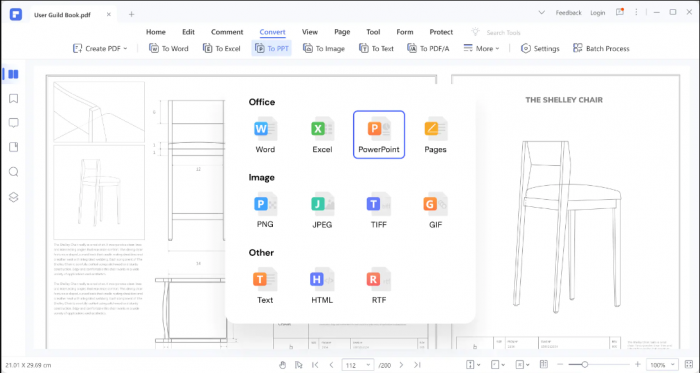Adjust the zoom slider handle
The width and height of the screenshot is (700, 373).
click(x=584, y=365)
